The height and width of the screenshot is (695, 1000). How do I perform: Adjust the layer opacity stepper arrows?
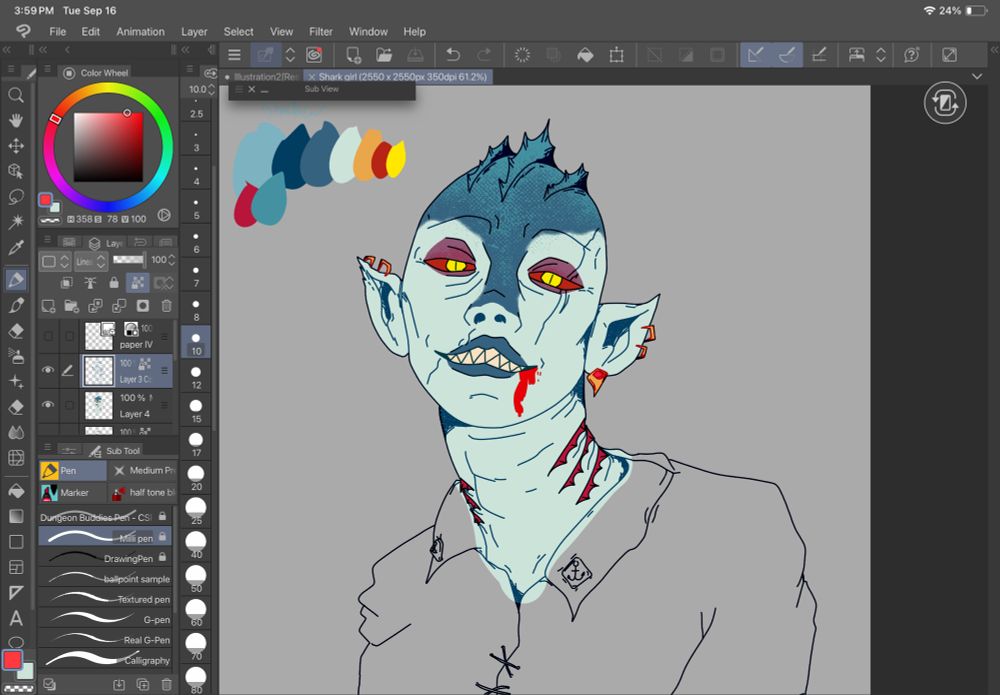[x=173, y=261]
